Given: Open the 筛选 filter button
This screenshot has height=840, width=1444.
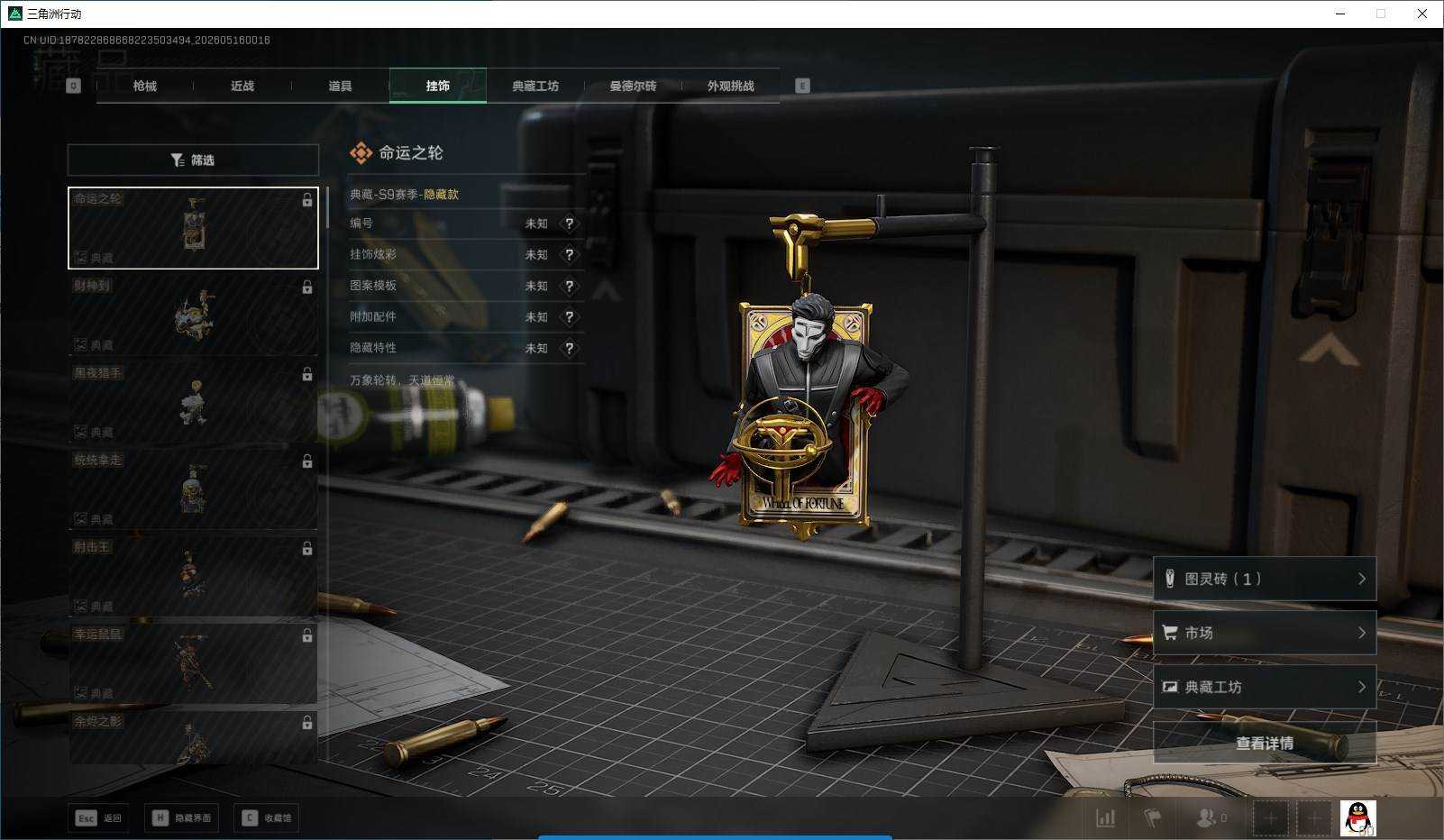Looking at the screenshot, I should [193, 160].
